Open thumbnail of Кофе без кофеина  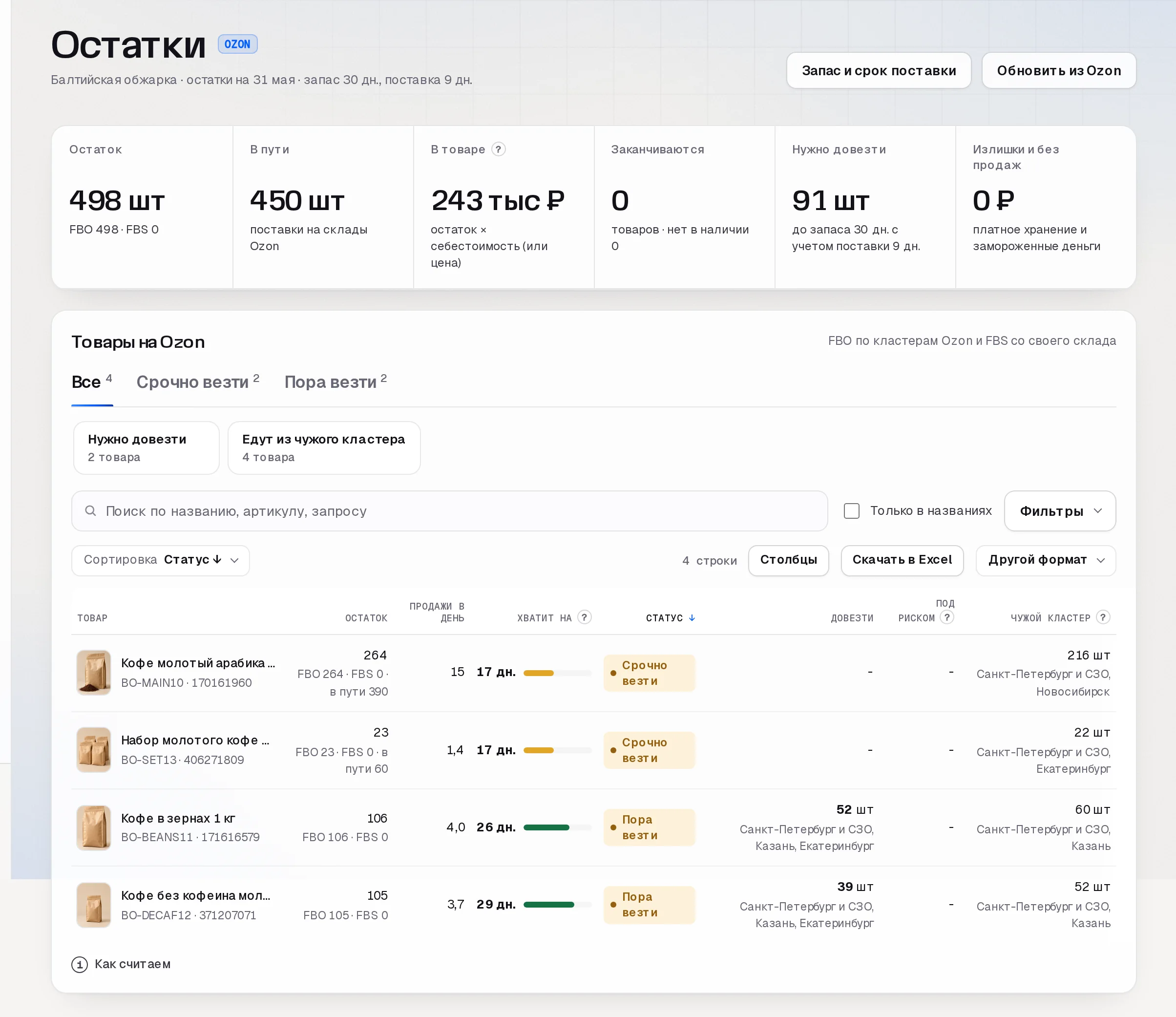pos(94,905)
